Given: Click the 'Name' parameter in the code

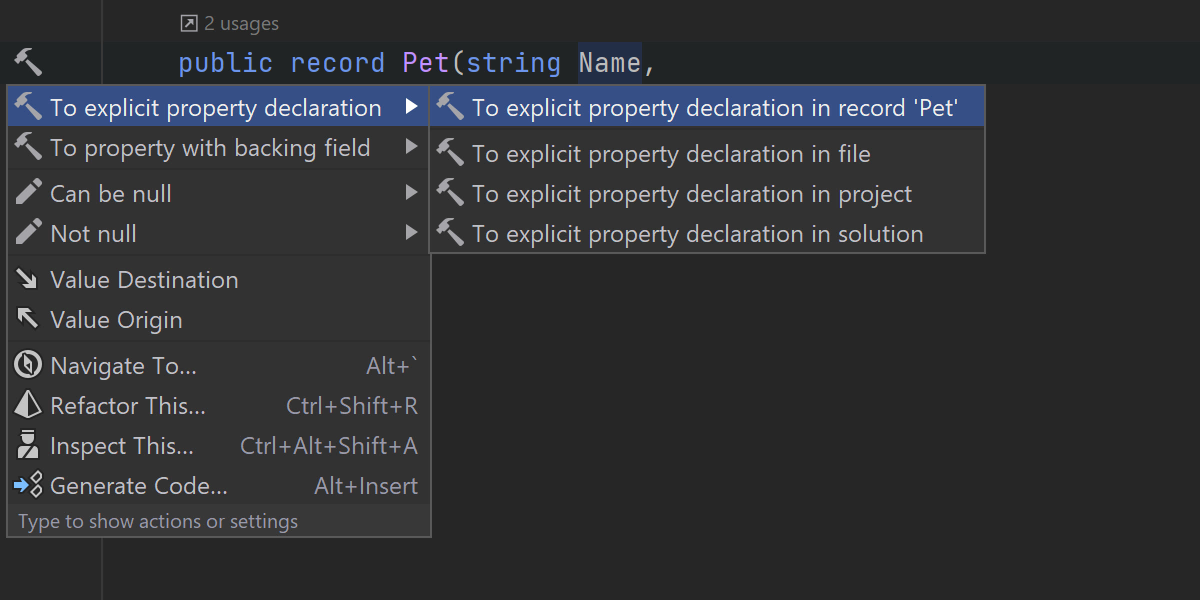Looking at the screenshot, I should 609,63.
